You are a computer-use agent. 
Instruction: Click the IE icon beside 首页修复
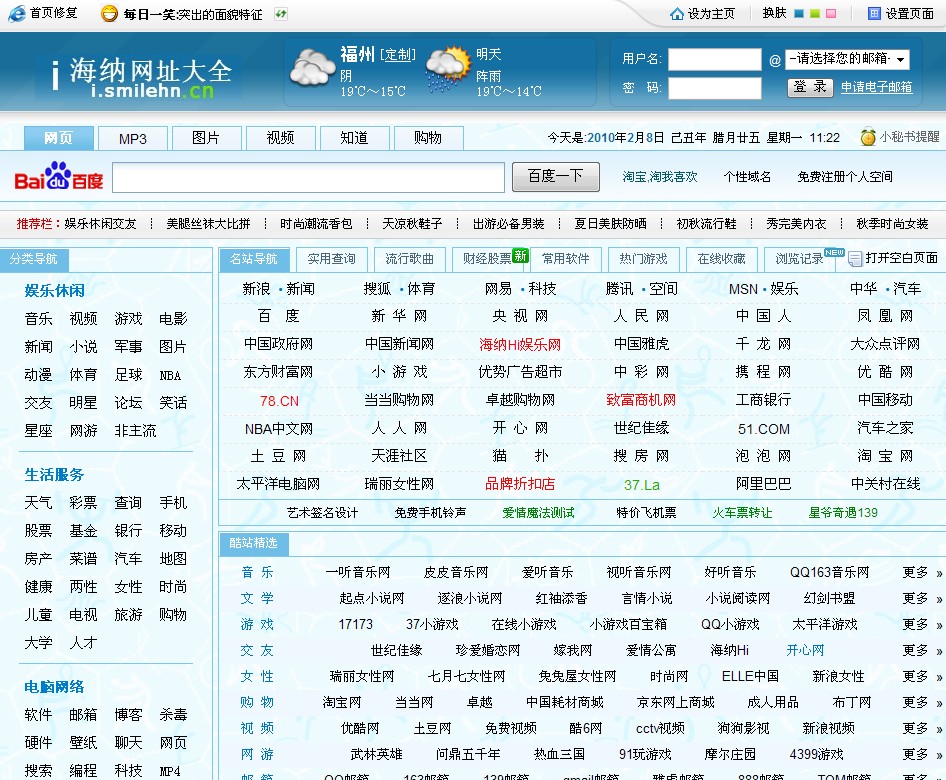click(17, 13)
